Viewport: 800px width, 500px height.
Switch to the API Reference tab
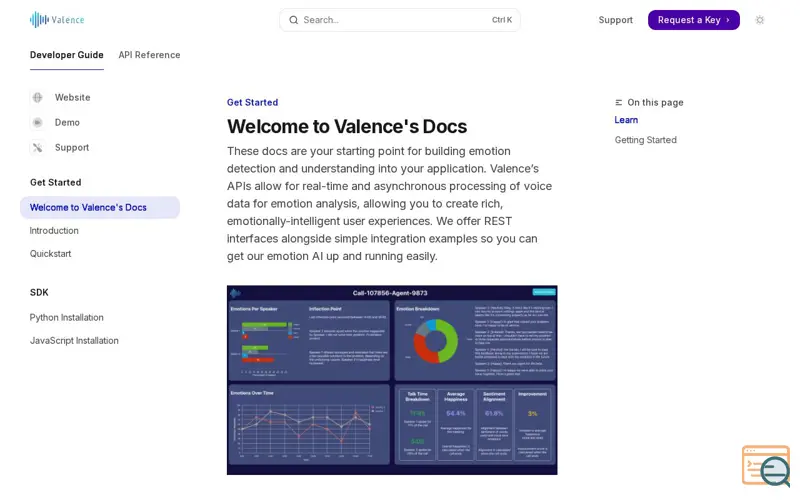[149, 55]
